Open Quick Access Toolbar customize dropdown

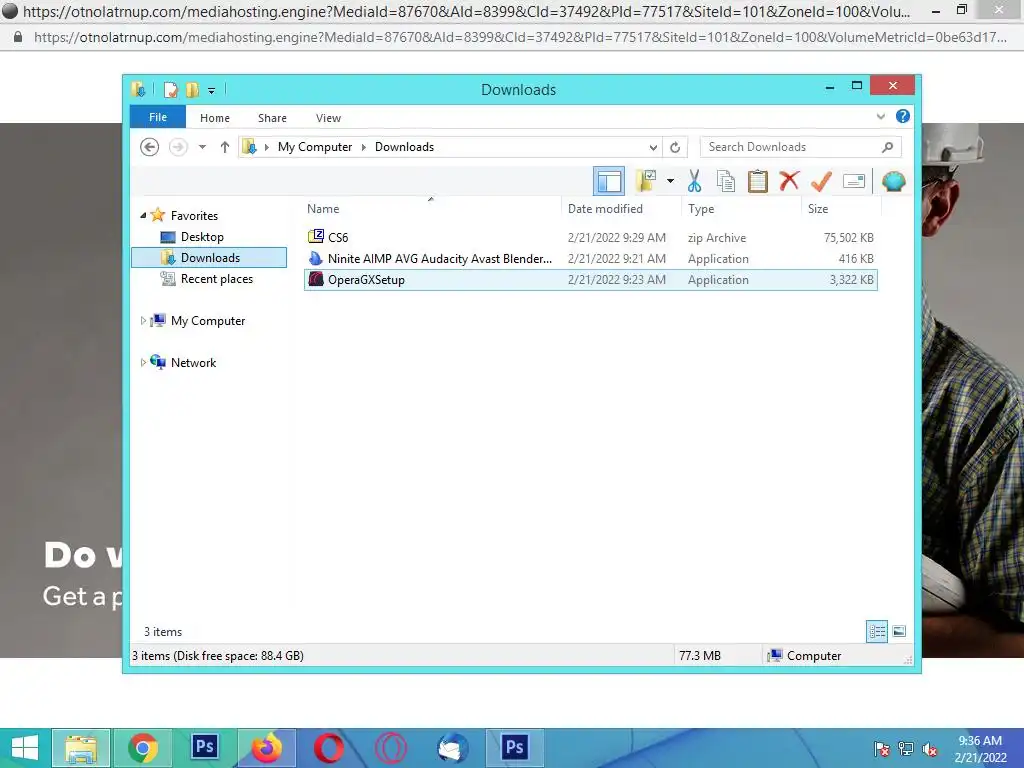point(211,91)
